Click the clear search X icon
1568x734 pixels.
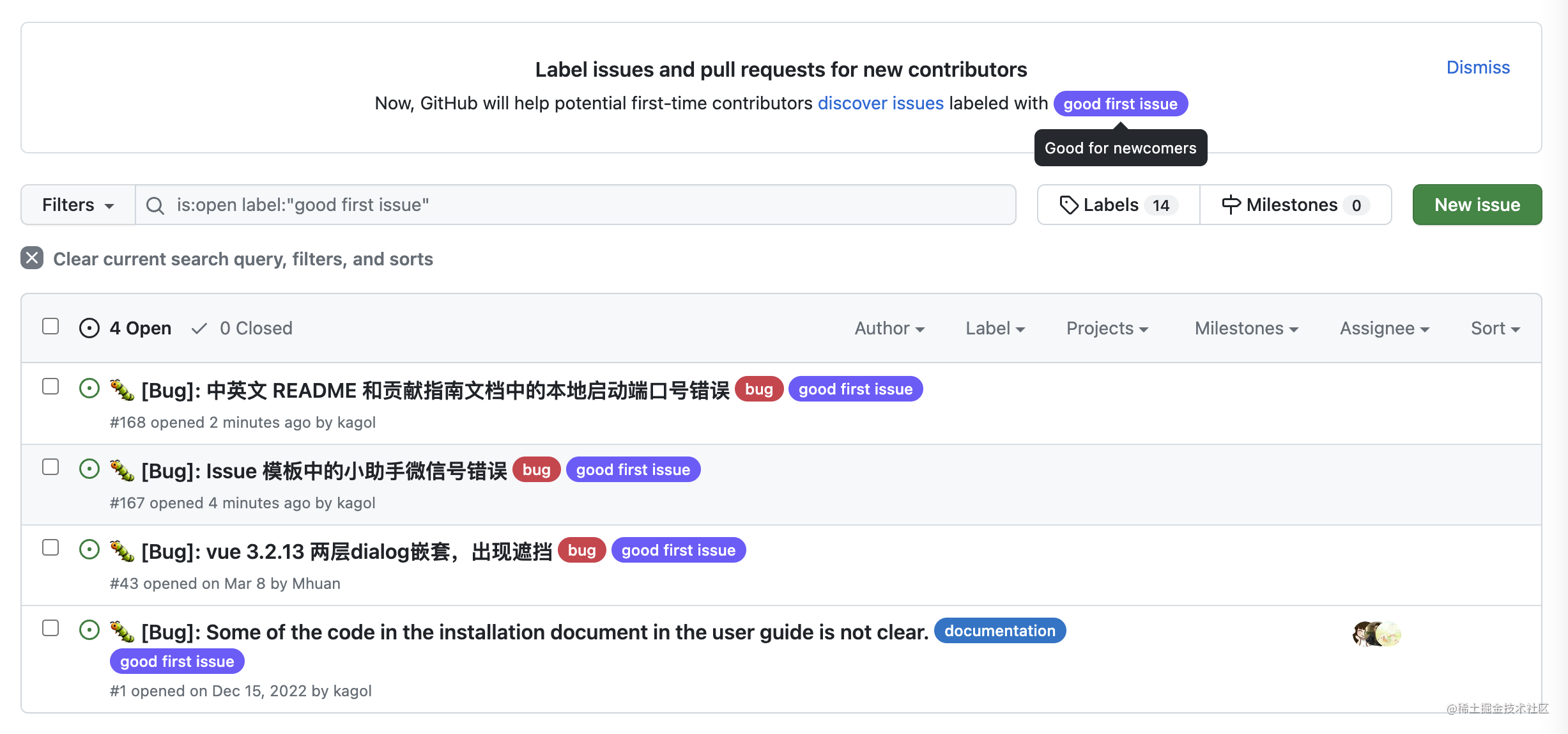[32, 258]
